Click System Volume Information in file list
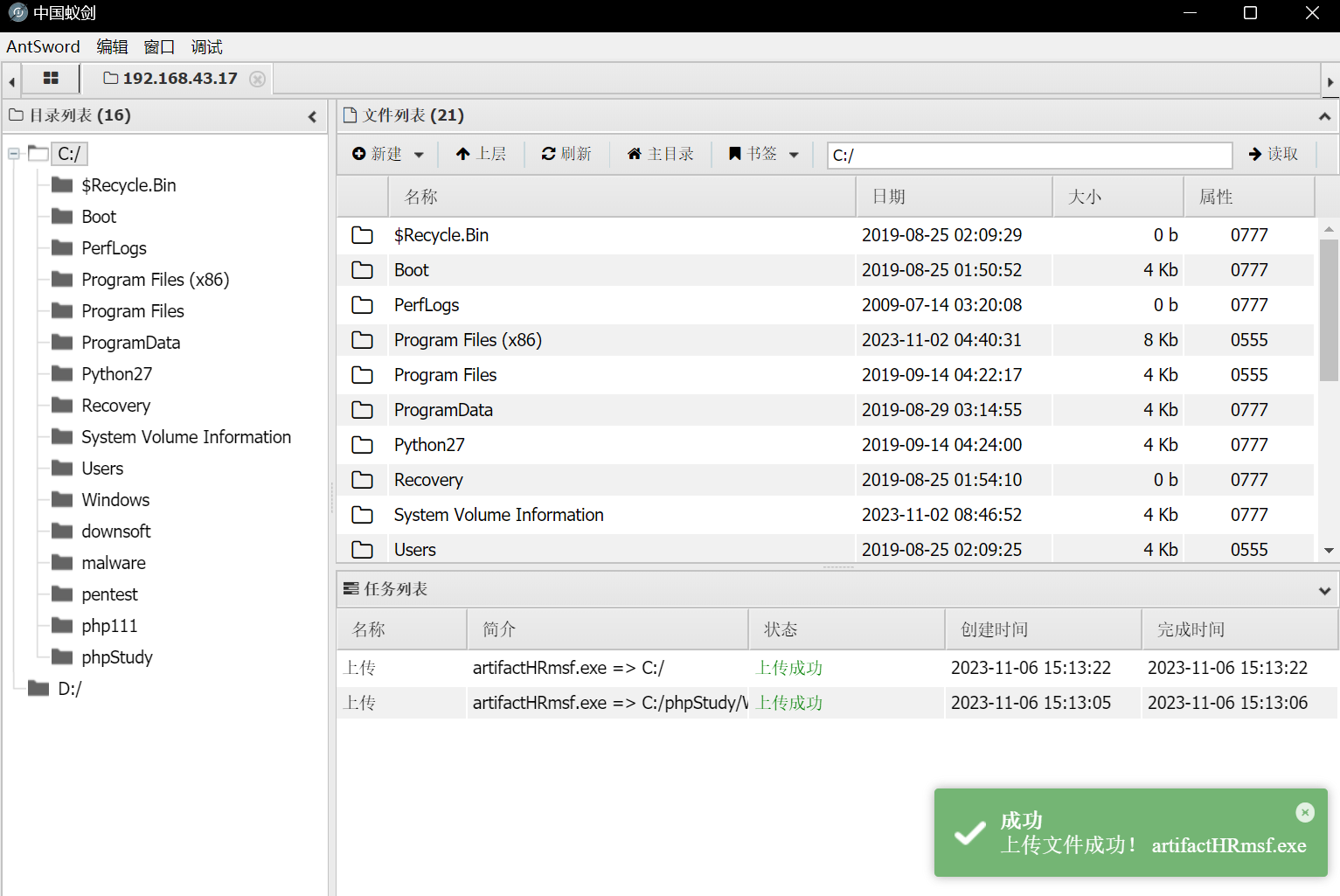The width and height of the screenshot is (1340, 896). [498, 515]
